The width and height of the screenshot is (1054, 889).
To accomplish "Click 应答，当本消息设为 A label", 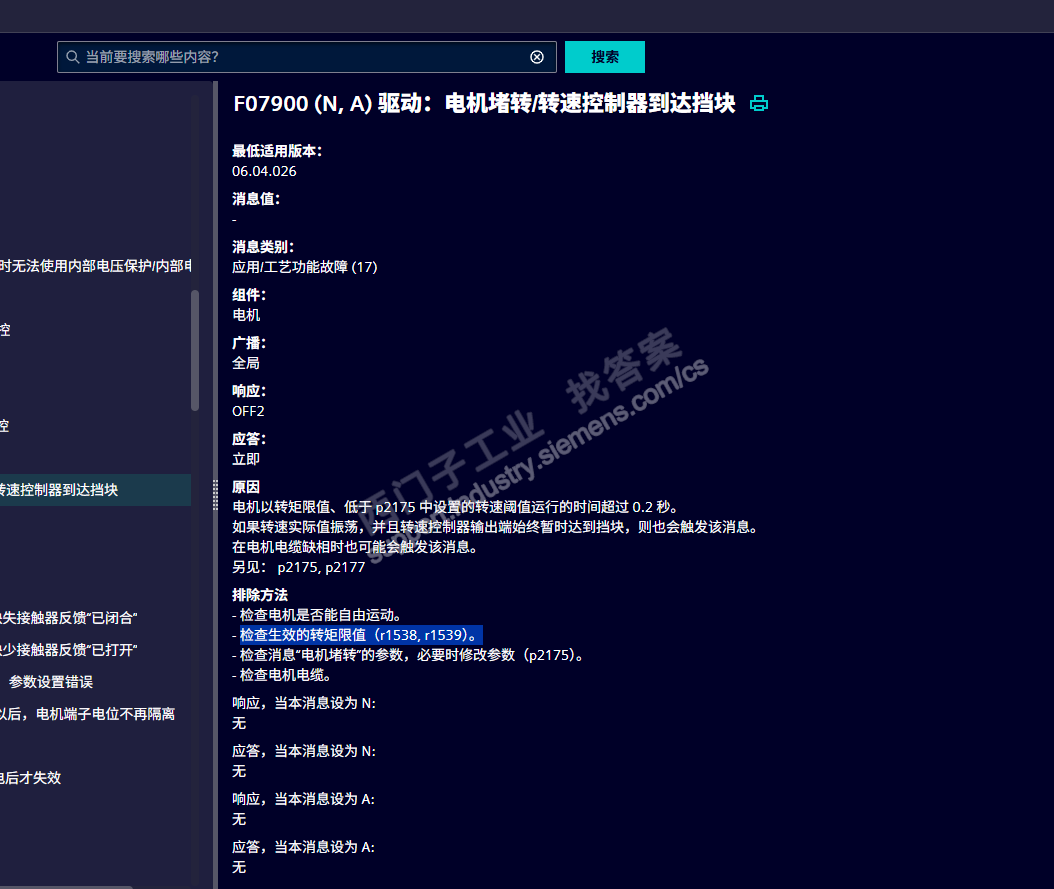I will 304,847.
